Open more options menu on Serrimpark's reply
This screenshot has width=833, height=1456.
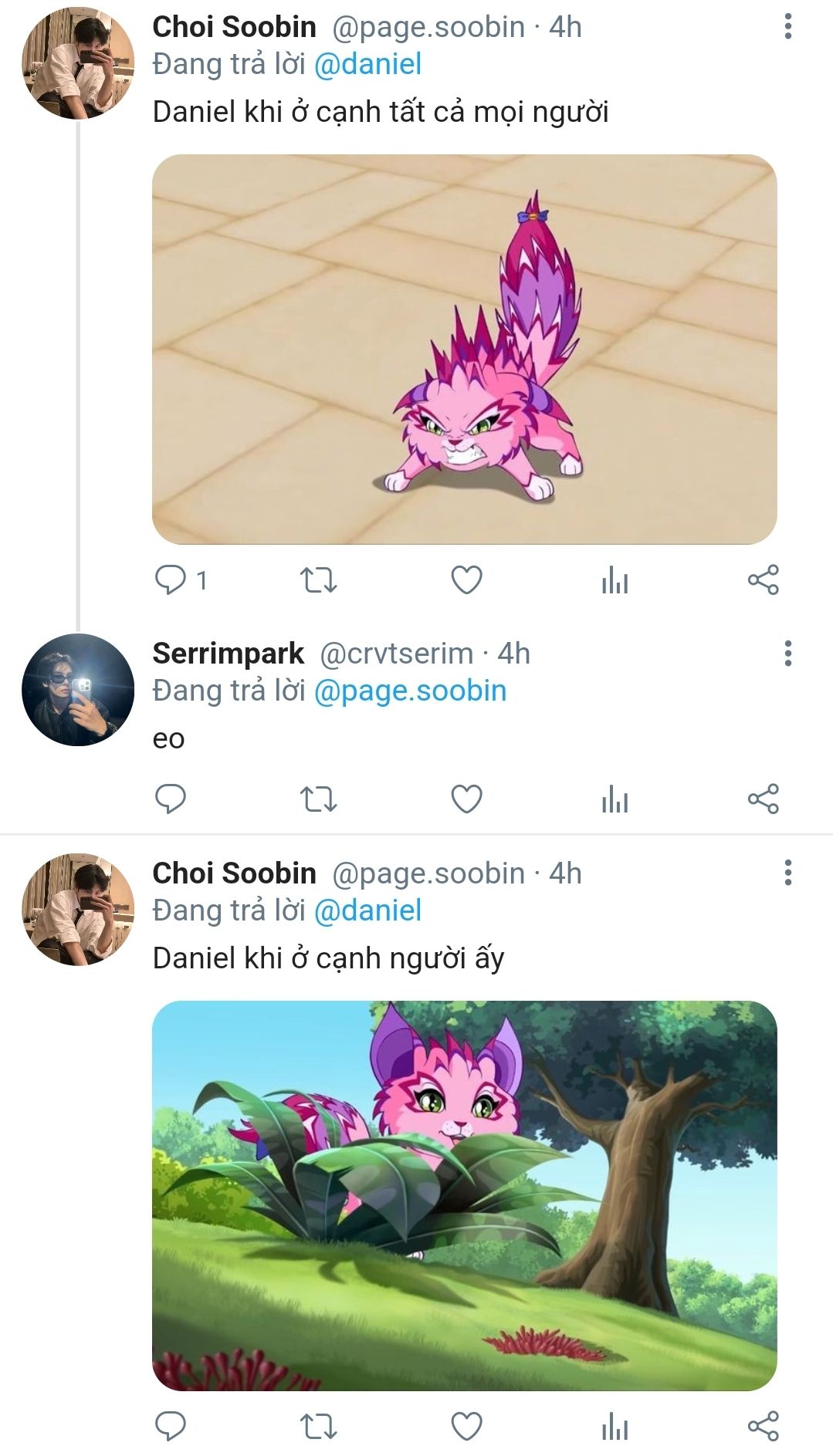click(x=787, y=654)
